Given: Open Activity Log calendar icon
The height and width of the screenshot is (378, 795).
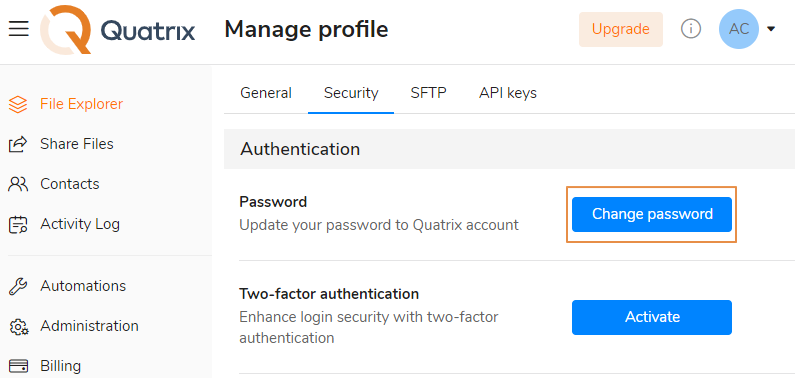Looking at the screenshot, I should coord(18,224).
